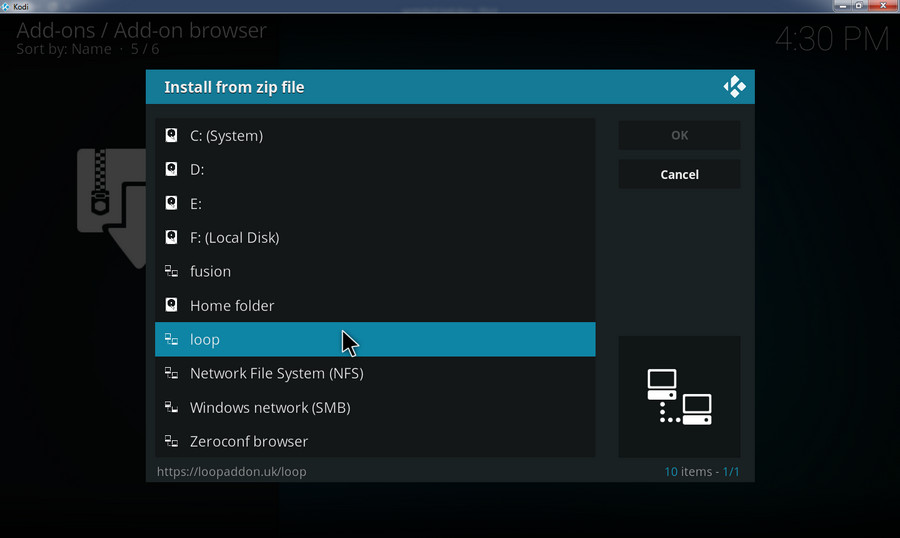Select the highlighted loop source

point(375,339)
